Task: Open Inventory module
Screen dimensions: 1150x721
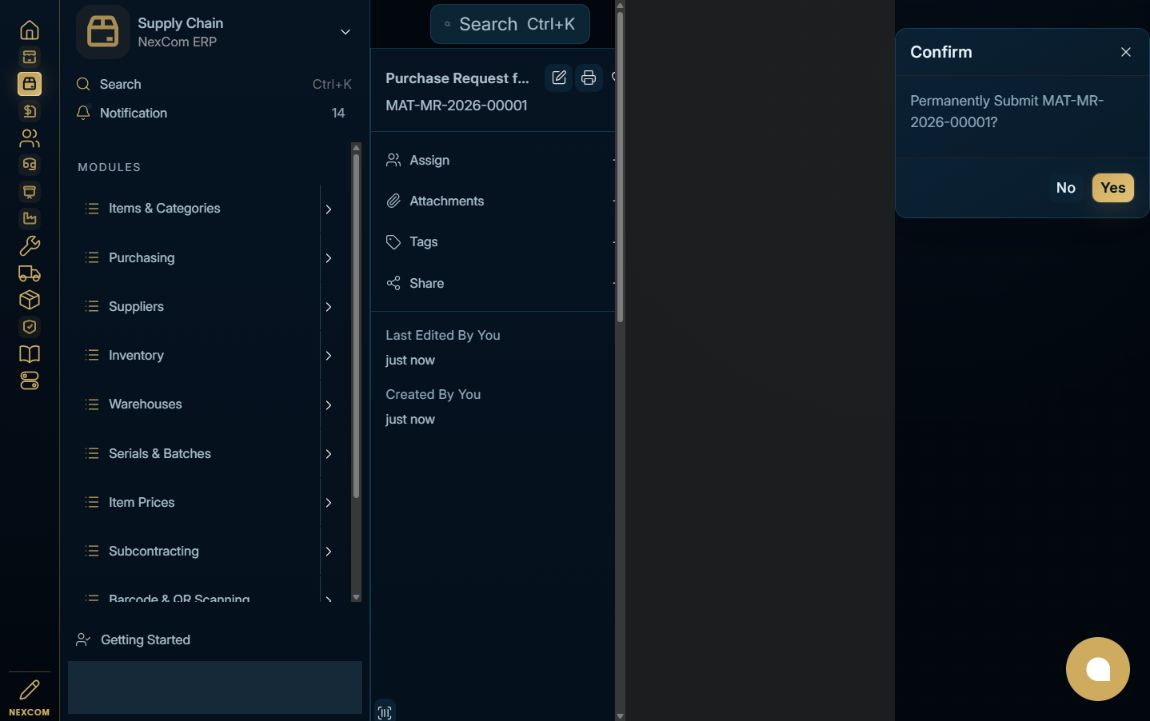Action: [x=136, y=355]
